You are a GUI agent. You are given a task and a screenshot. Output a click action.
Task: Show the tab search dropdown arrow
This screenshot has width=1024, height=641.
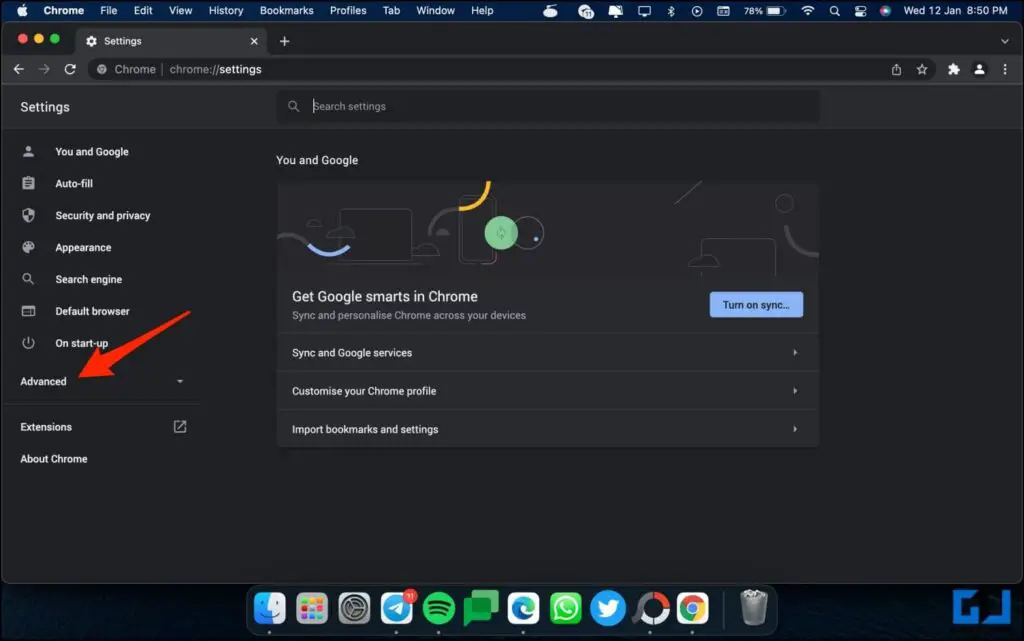pyautogui.click(x=1004, y=41)
